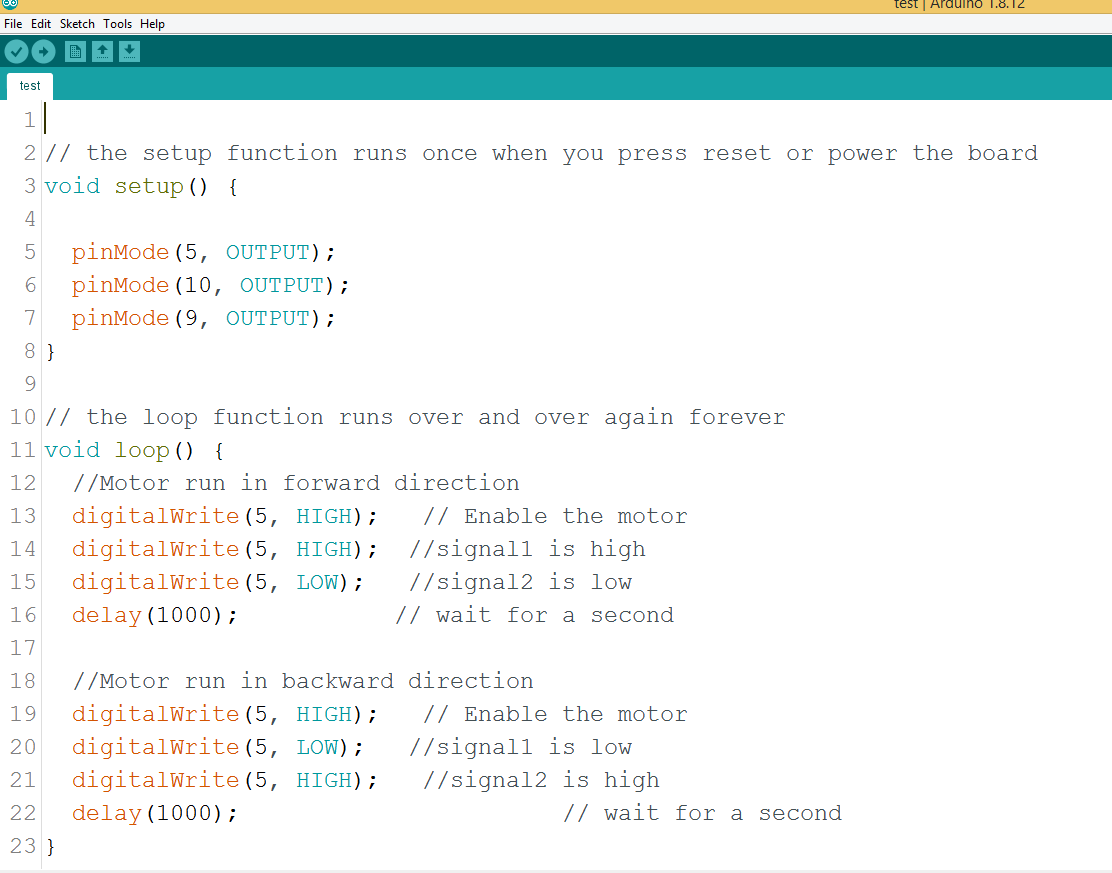Open the Tools menu
The width and height of the screenshot is (1112, 873).
[x=117, y=23]
